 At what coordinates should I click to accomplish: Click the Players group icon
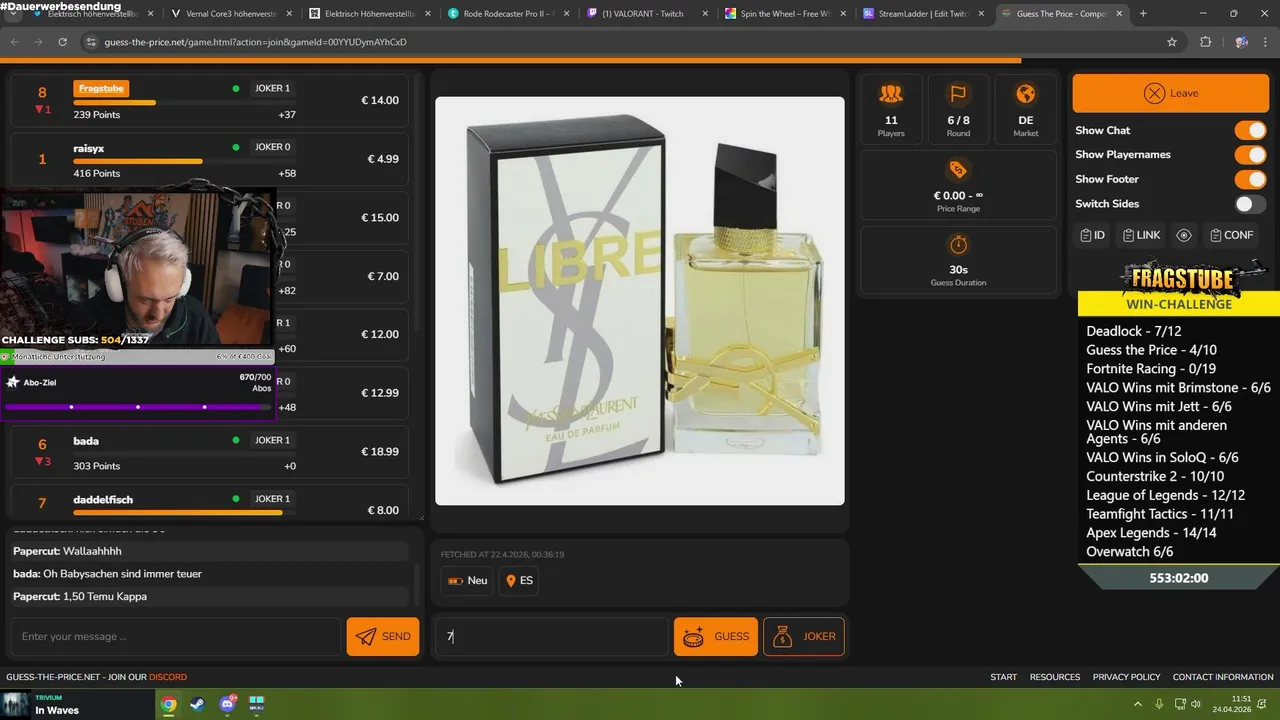click(890, 94)
